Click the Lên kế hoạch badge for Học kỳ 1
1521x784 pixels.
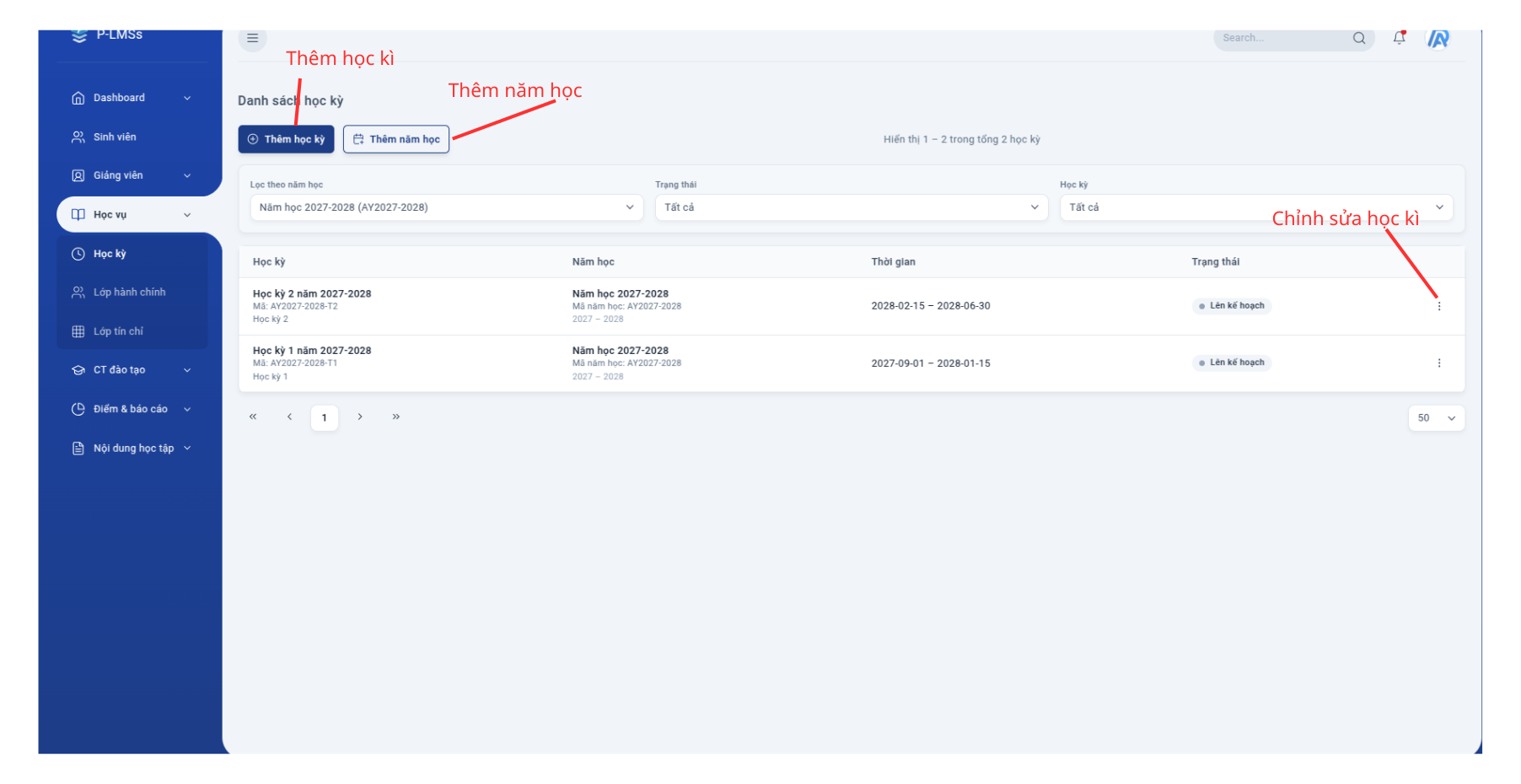point(1232,362)
